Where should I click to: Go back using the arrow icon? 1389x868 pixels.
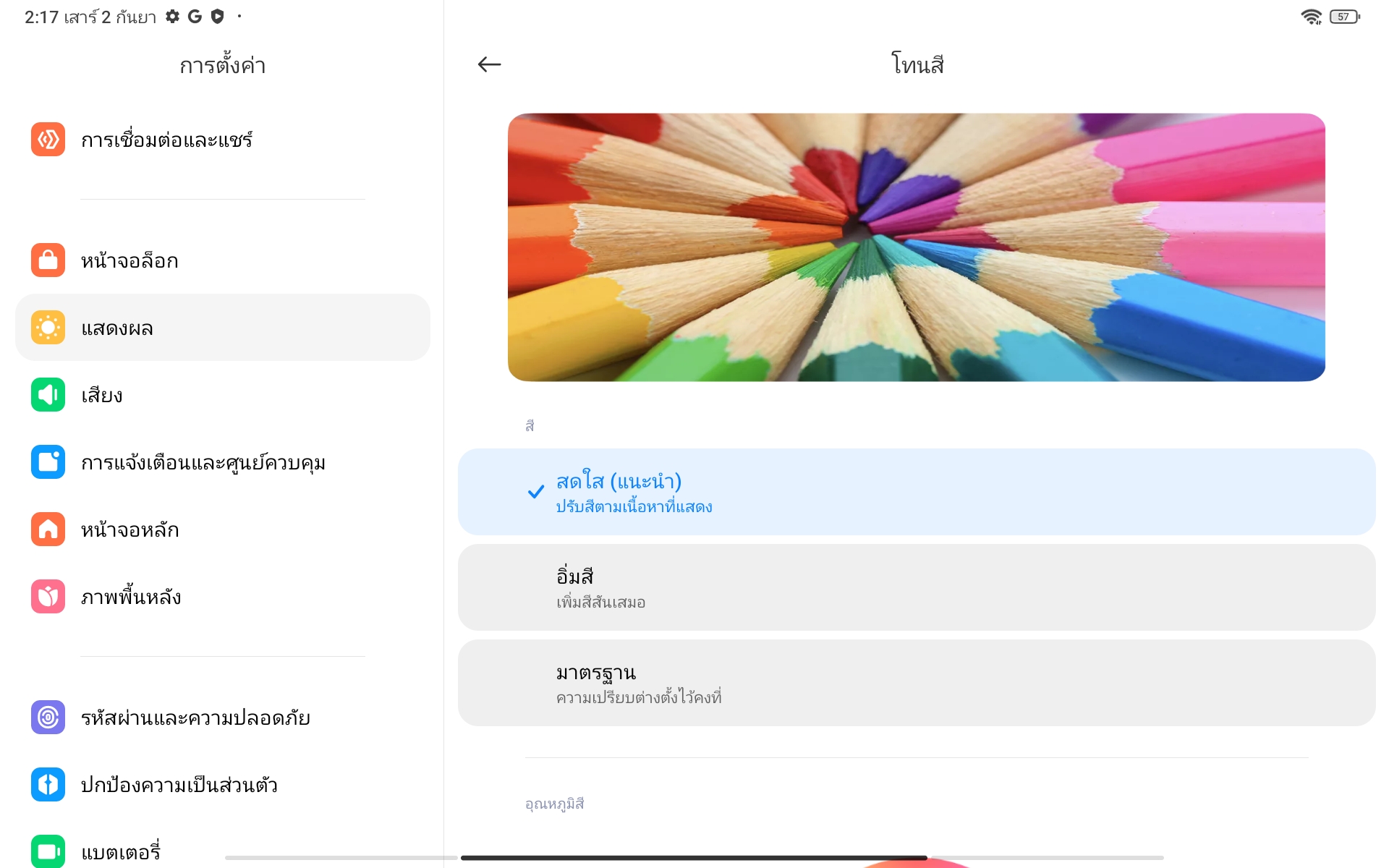(490, 64)
